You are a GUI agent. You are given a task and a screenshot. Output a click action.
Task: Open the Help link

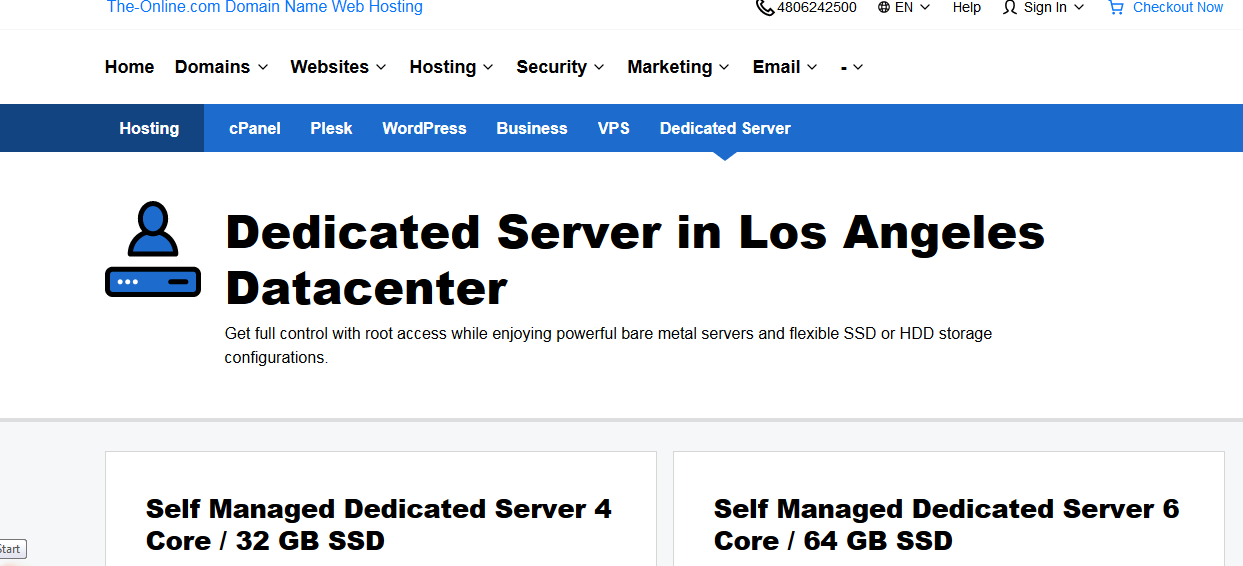click(966, 7)
